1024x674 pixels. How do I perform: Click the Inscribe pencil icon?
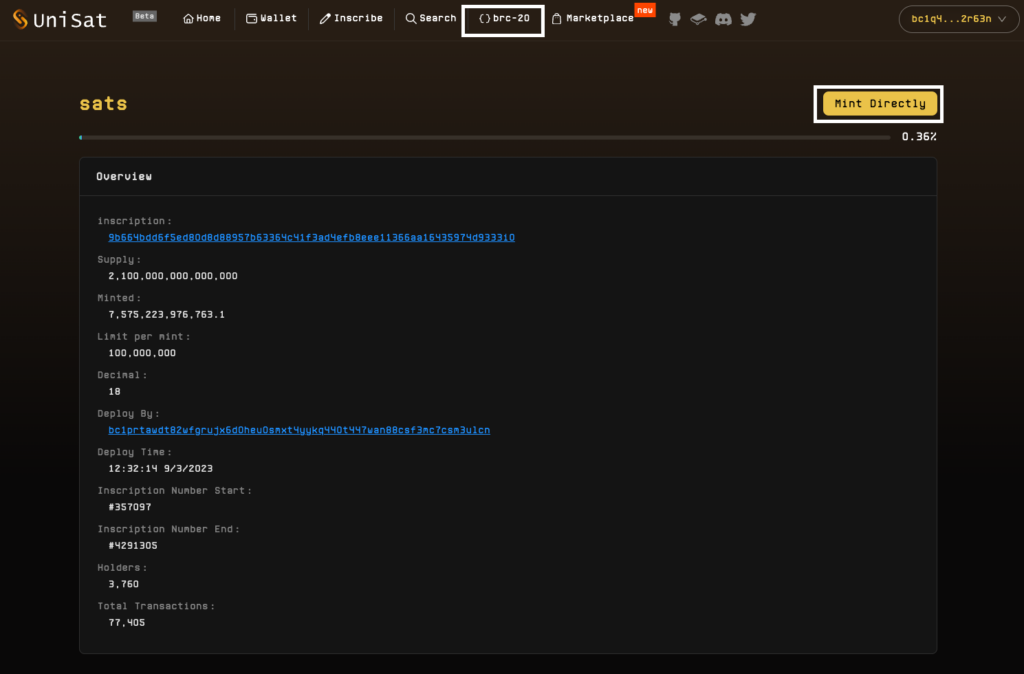click(x=325, y=19)
